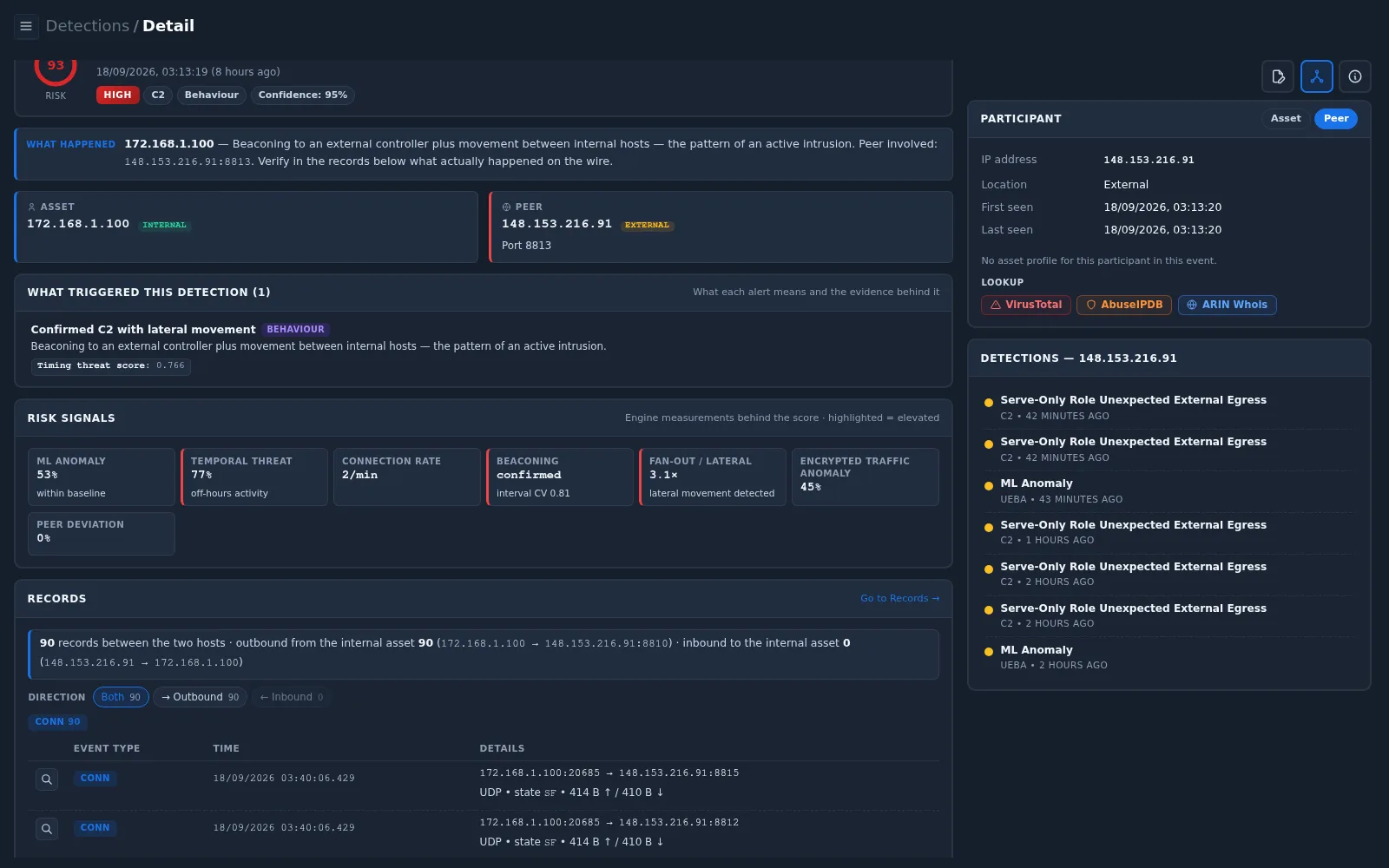This screenshot has width=1389, height=868.
Task: Open the Peer Deviation signal tile
Action: point(102,533)
